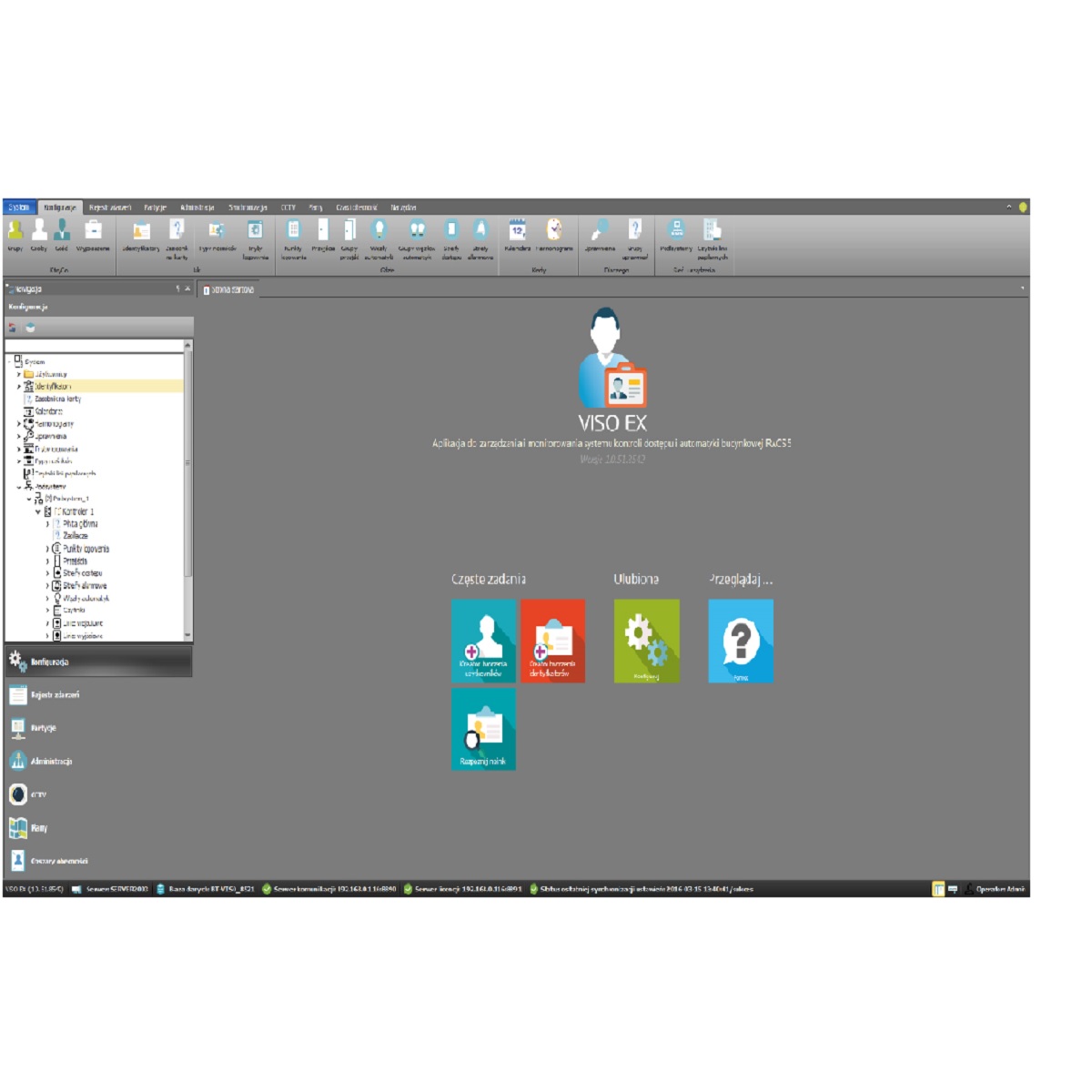Pin the Nawigacja panel
This screenshot has width=1092, height=1092.
pos(177,288)
